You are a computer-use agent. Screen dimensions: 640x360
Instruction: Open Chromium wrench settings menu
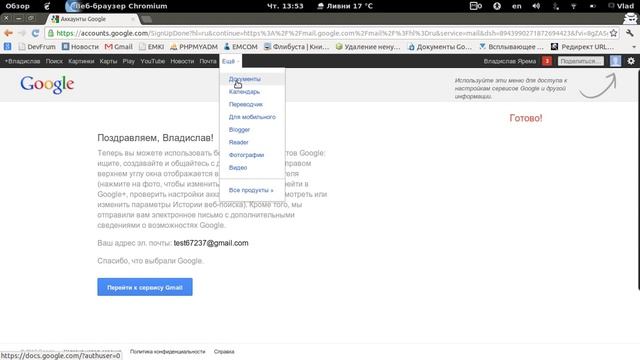[x=630, y=33]
